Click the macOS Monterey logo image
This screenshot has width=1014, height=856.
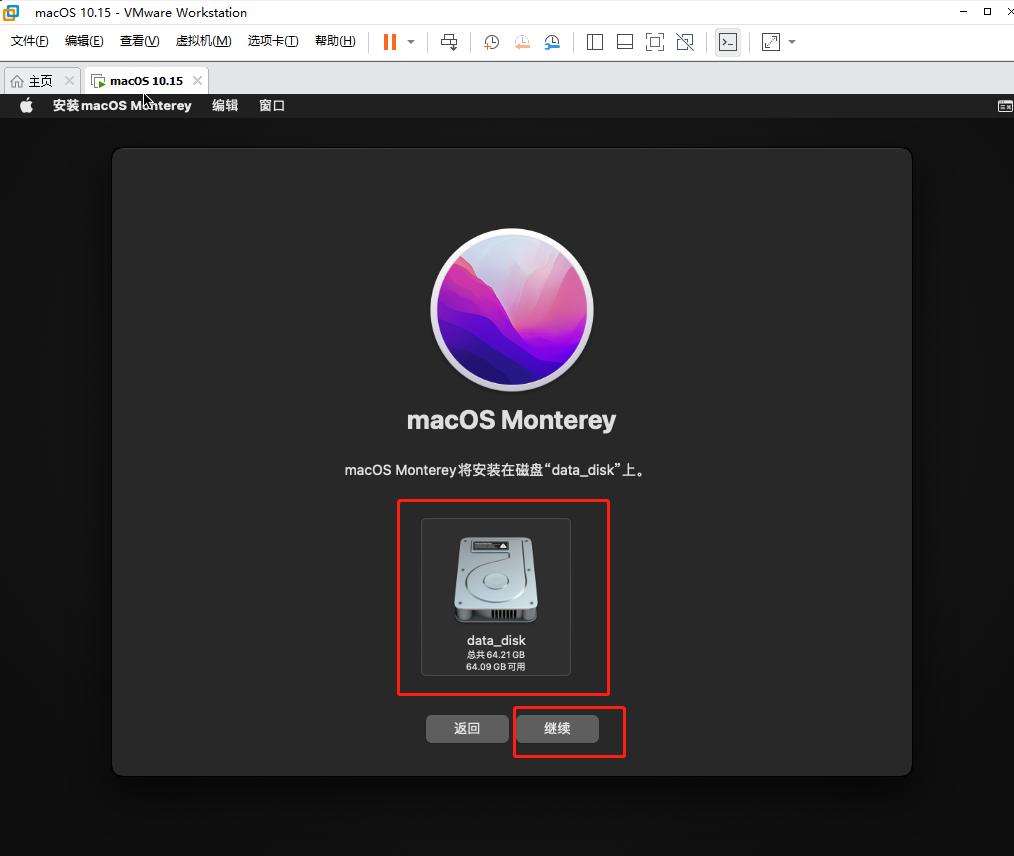[512, 310]
